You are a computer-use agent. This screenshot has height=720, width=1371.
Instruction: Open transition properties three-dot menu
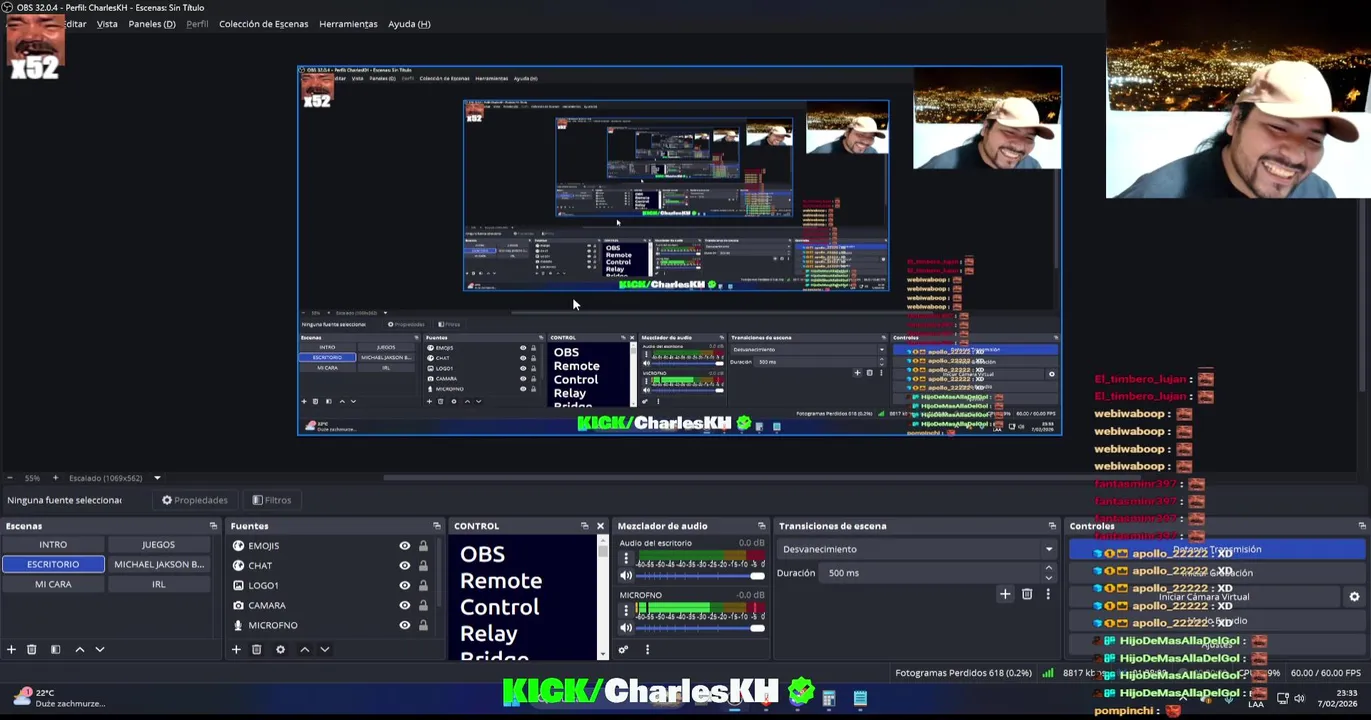pyautogui.click(x=1048, y=595)
